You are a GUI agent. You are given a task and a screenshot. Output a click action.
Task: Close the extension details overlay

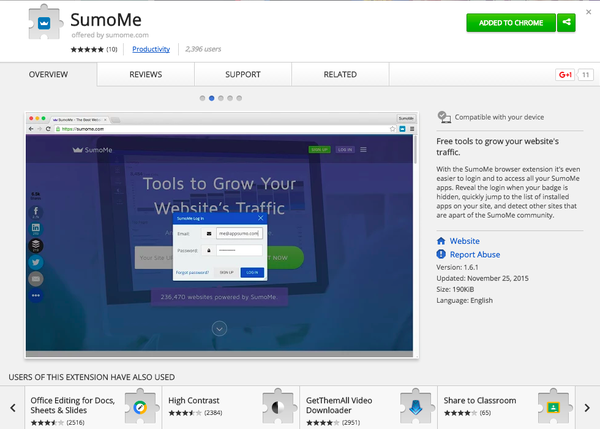click(589, 12)
